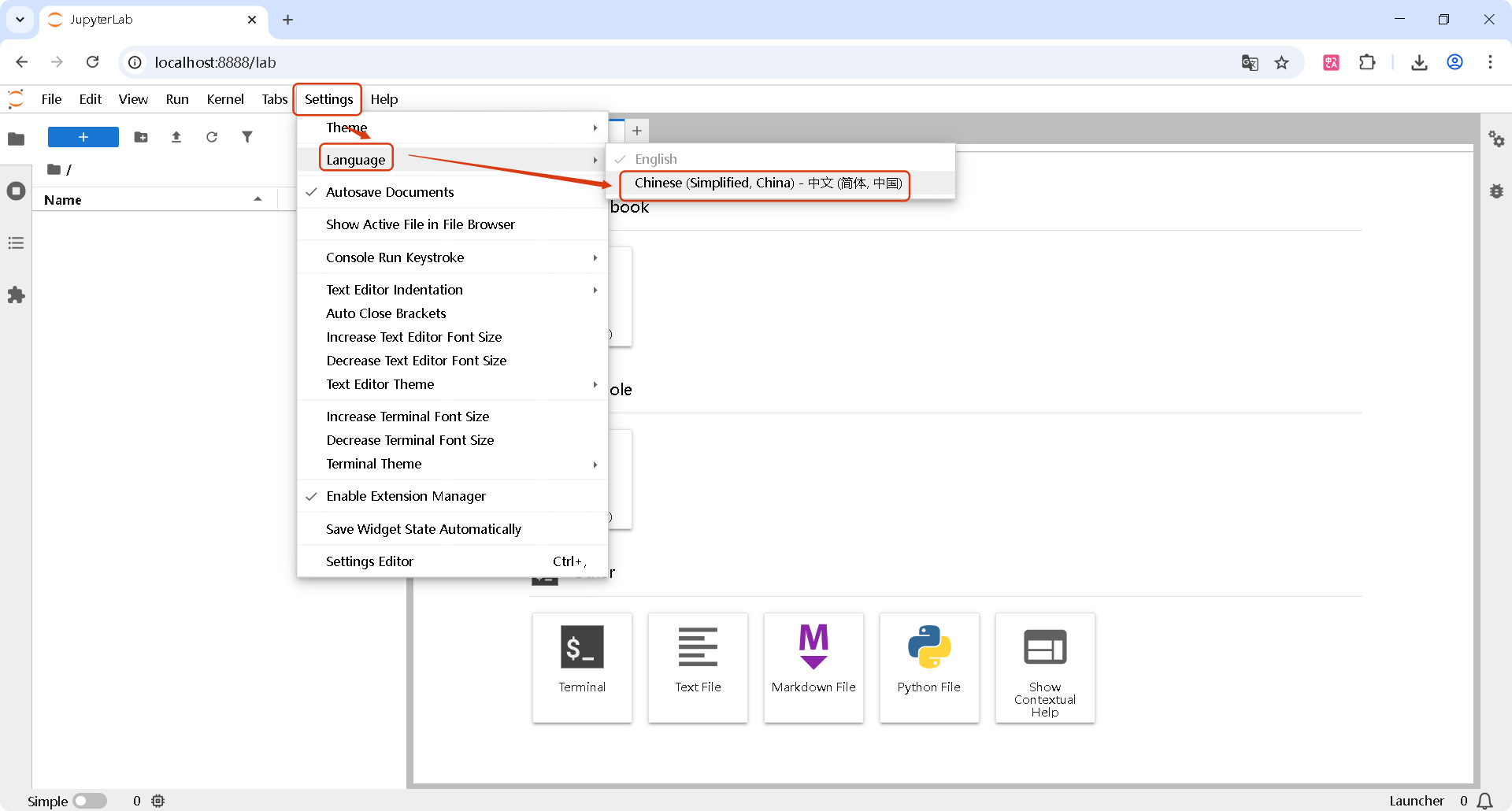1512x811 pixels.
Task: Open the browser Extensions puzzle icon
Action: [1367, 62]
